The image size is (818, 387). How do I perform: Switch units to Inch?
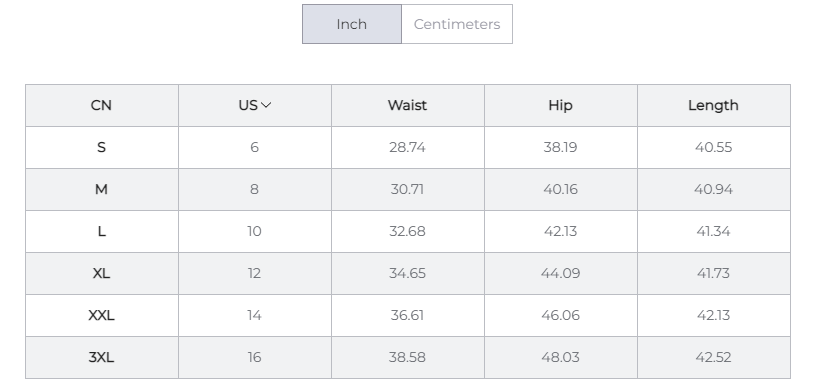coord(352,24)
